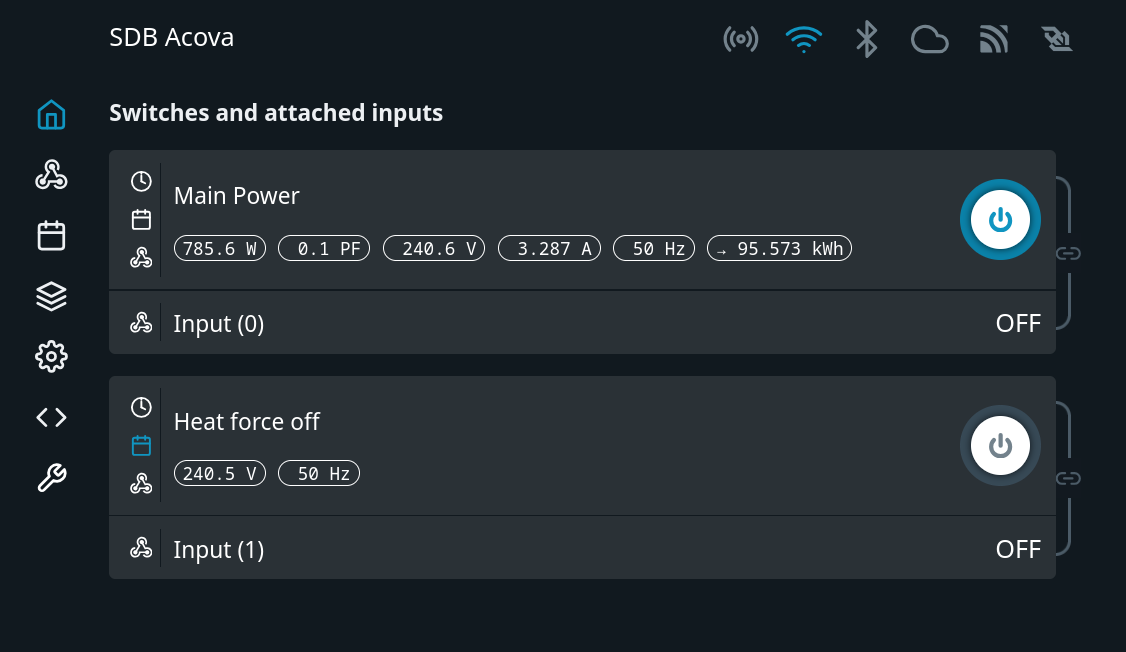Open Main Power timer clock icon
Viewport: 1126px width, 652px height.
click(141, 181)
